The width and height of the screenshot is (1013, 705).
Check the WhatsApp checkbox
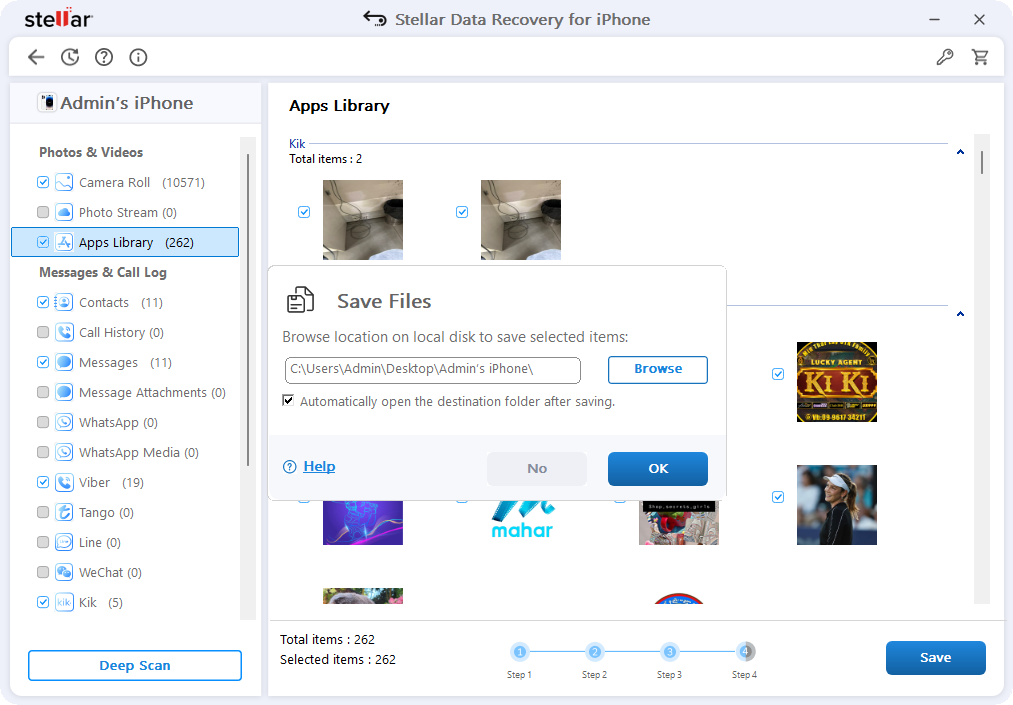(43, 422)
